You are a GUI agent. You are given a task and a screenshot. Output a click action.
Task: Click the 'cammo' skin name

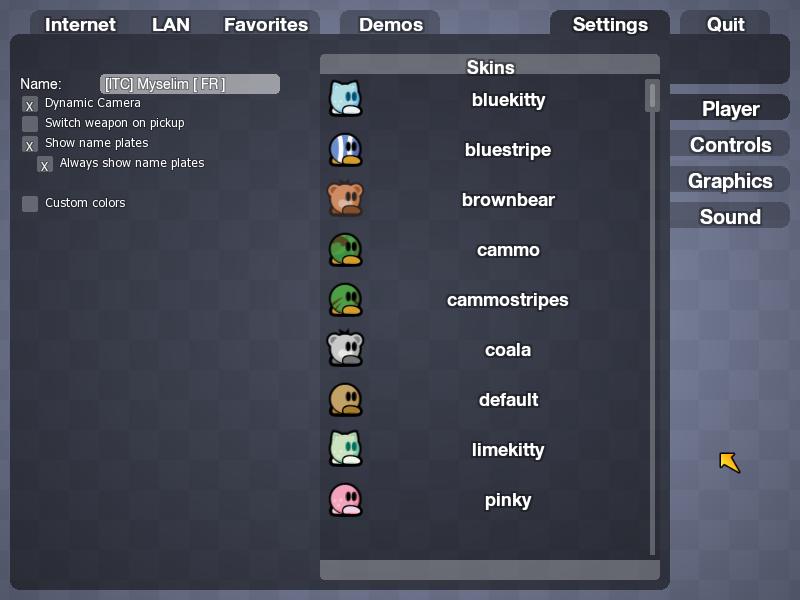pyautogui.click(x=508, y=250)
